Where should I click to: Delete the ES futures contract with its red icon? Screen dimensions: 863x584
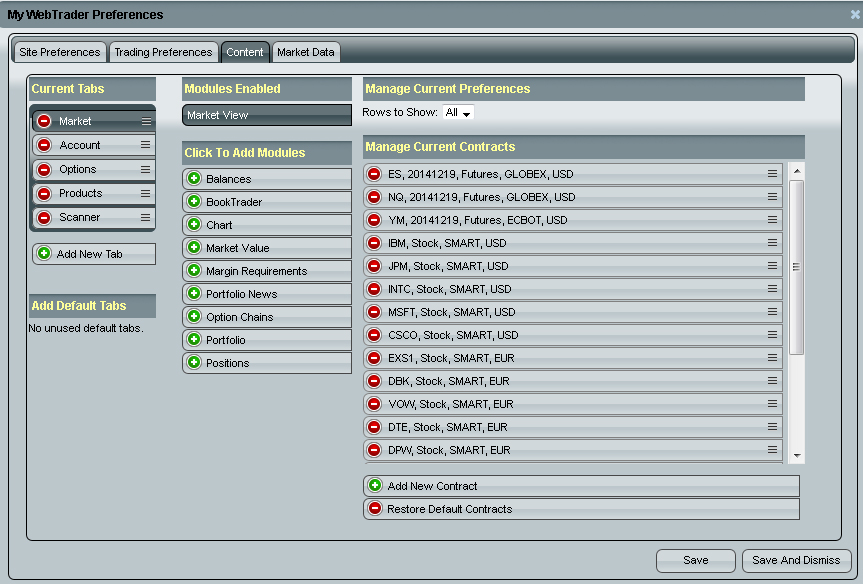click(375, 174)
